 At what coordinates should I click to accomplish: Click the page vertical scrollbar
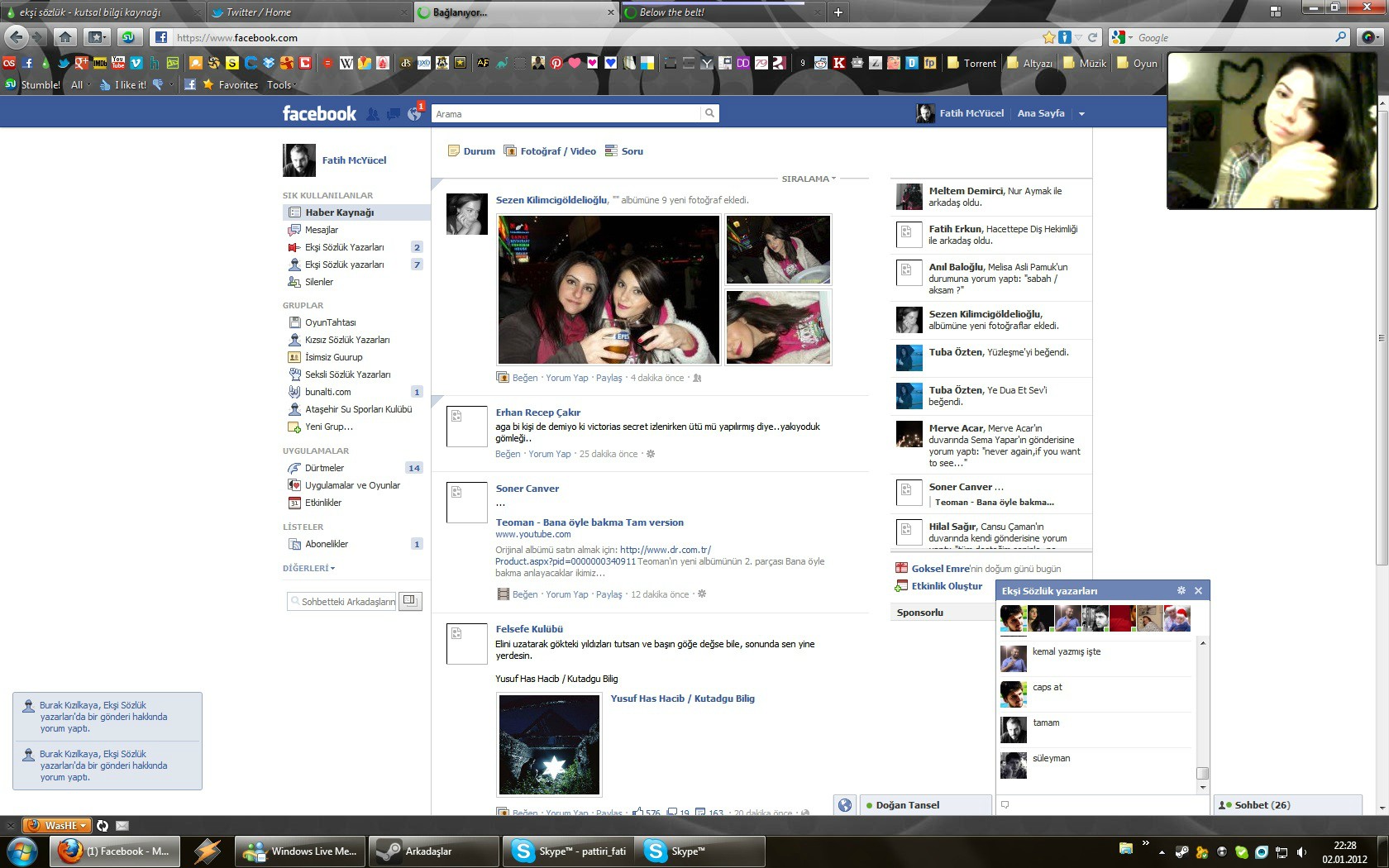click(1382, 337)
